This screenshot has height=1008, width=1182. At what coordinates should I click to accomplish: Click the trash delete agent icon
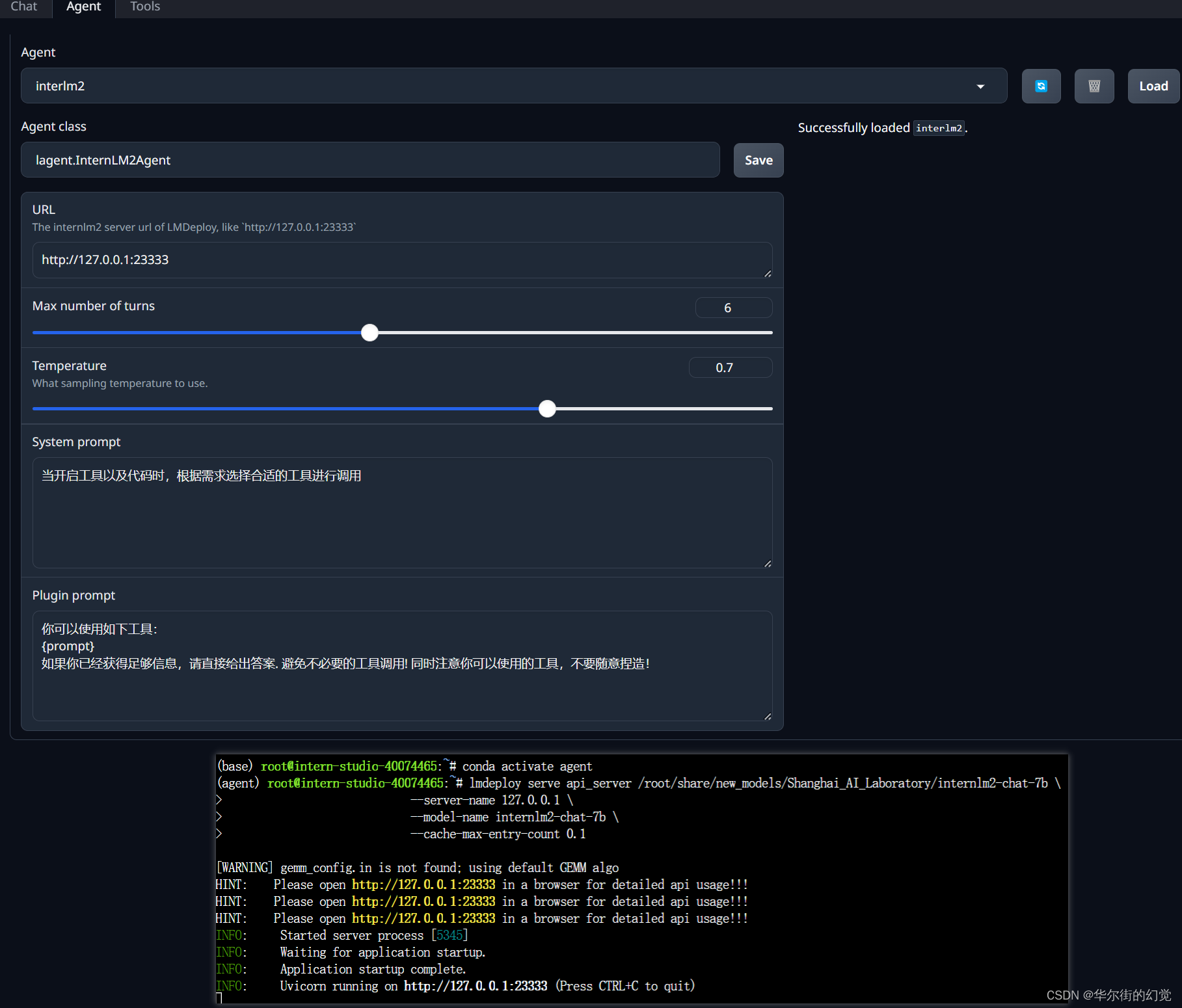click(1094, 86)
